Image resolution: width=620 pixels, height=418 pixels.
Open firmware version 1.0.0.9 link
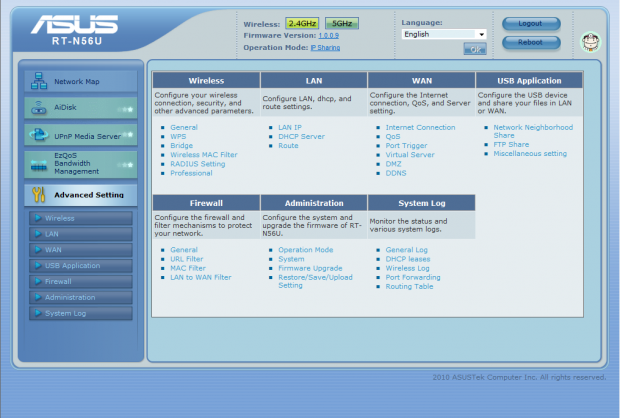[329, 36]
